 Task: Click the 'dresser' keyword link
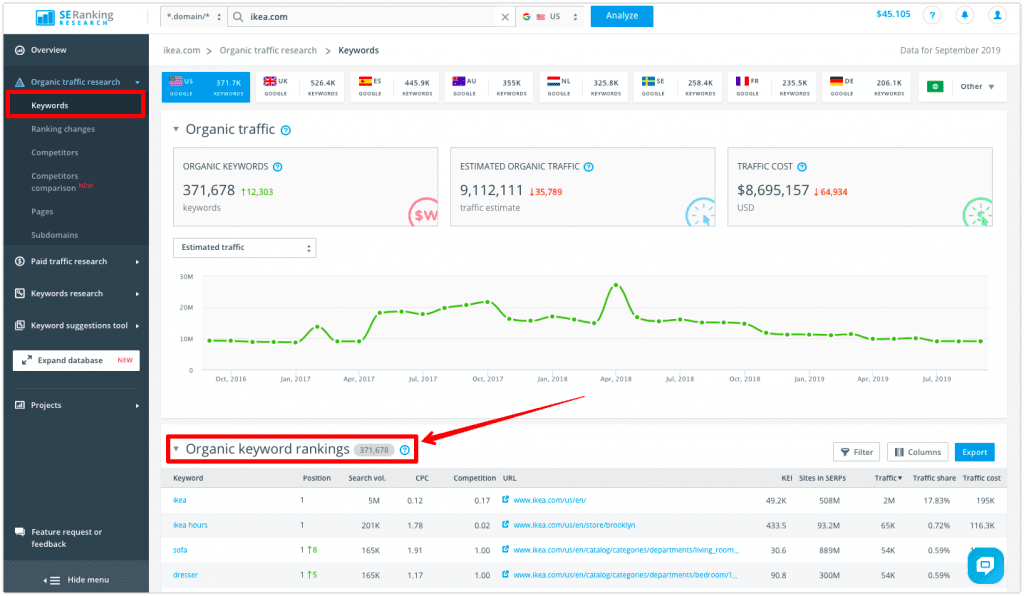(x=185, y=575)
